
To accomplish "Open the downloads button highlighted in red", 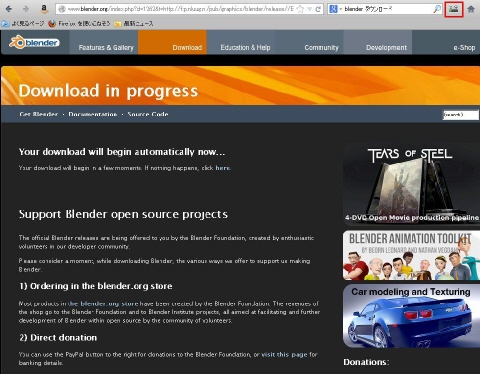I will tap(454, 9).
